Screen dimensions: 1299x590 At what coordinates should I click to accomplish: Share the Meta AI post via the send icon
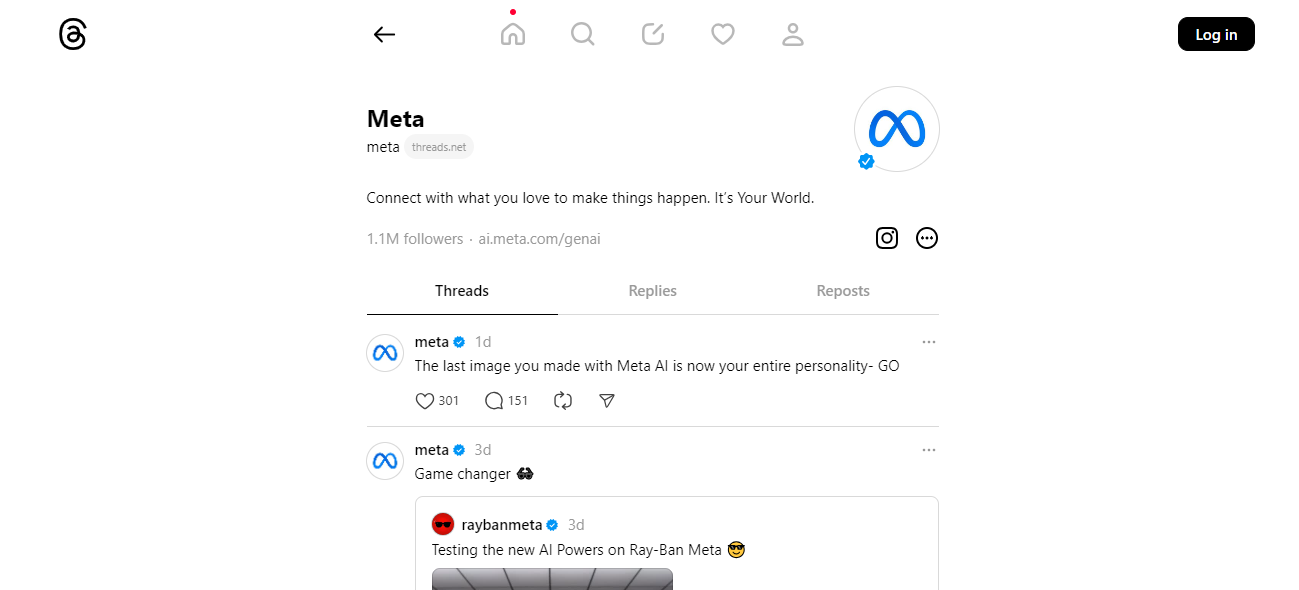tap(606, 400)
